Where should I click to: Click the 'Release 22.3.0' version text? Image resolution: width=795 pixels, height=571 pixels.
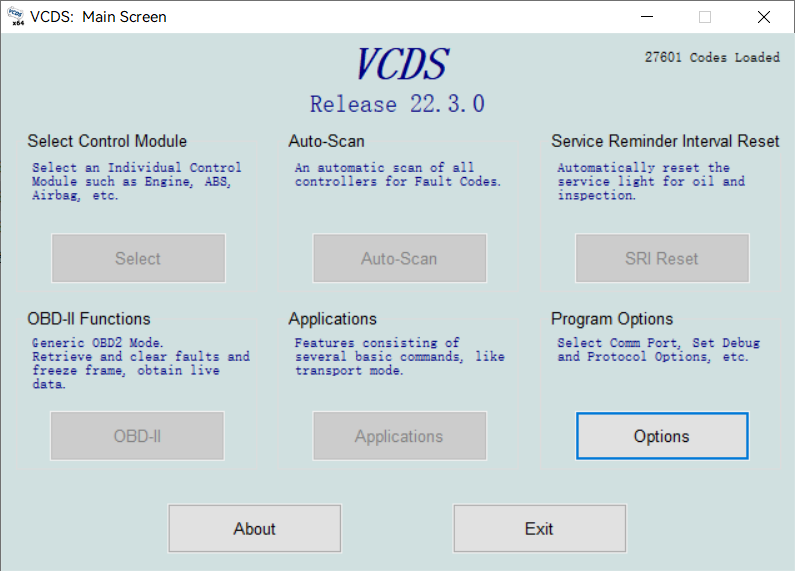(x=397, y=104)
